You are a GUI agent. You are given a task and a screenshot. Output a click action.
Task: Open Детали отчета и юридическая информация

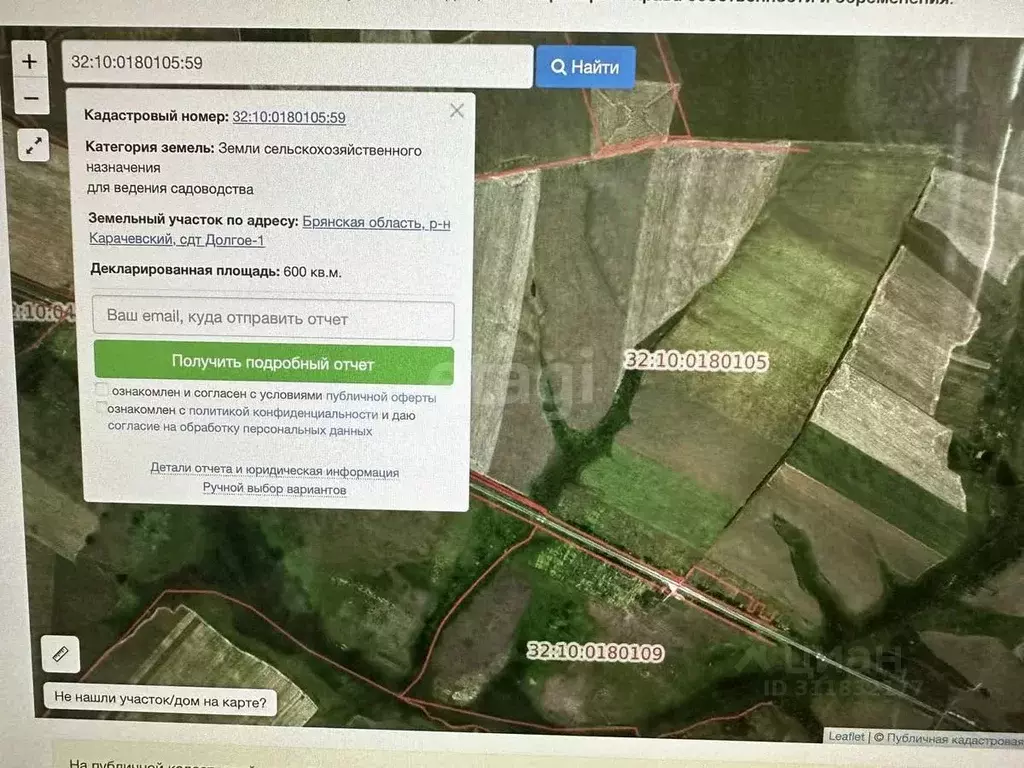(x=274, y=470)
